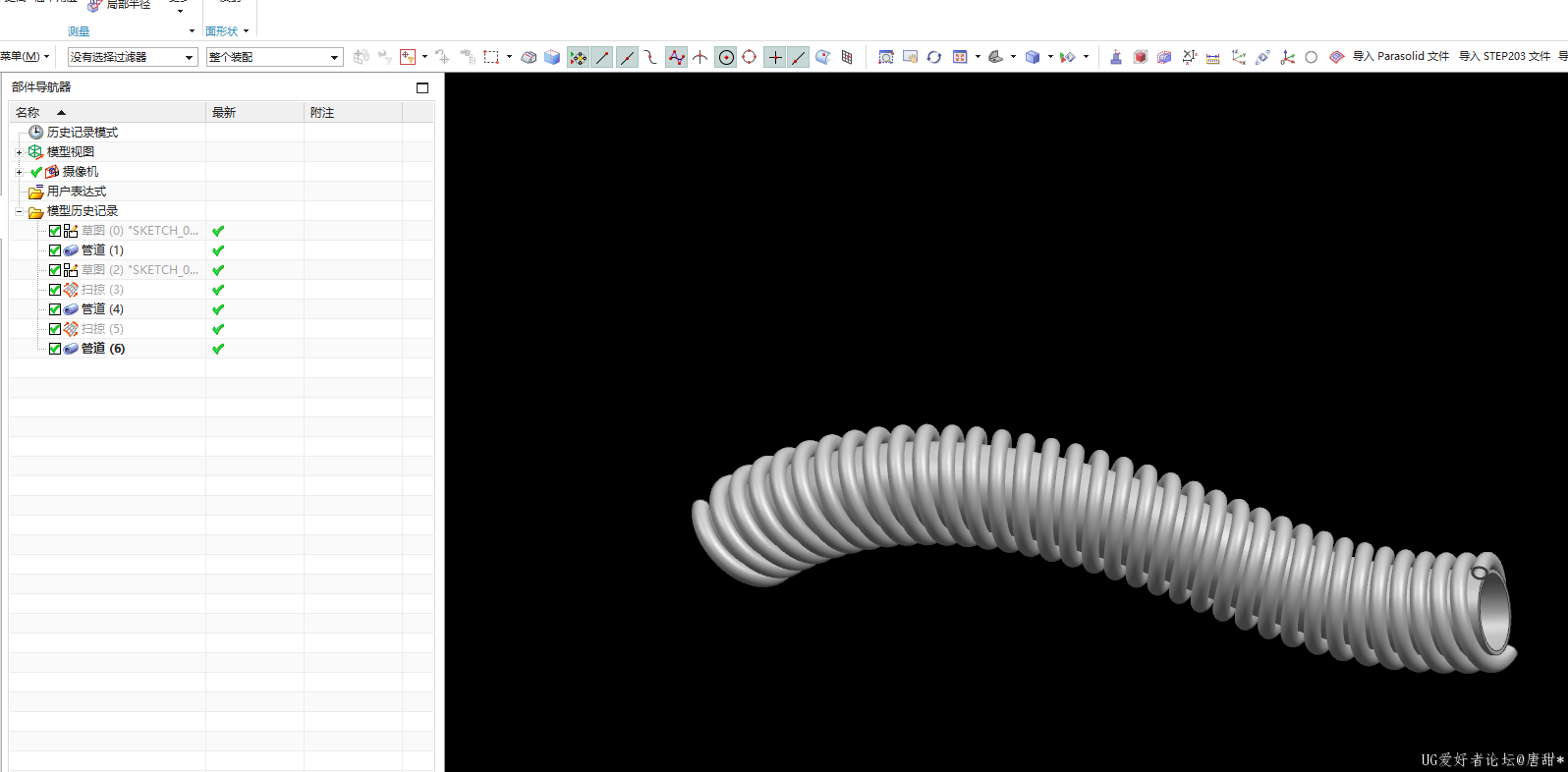Select 历史记录模式 in the navigator
This screenshot has width=1568, height=772.
[83, 133]
